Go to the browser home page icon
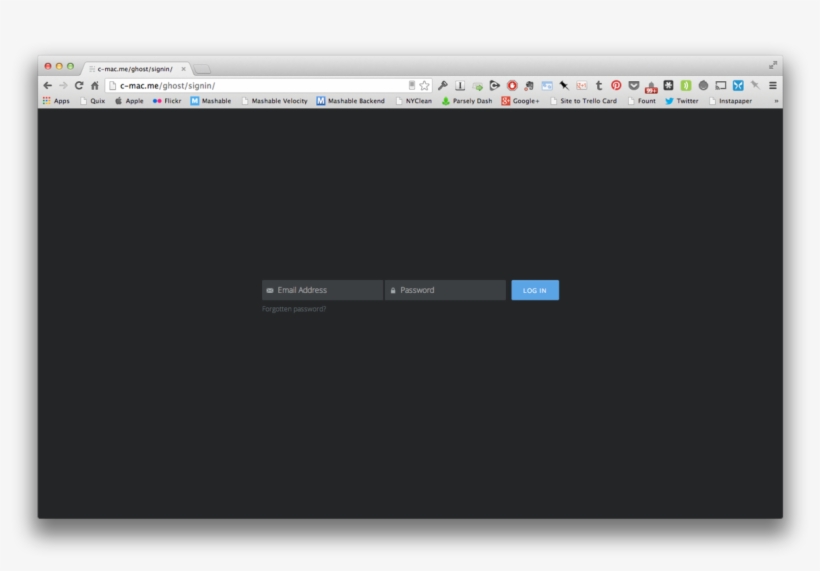Screen dimensions: 820x571 (95, 86)
